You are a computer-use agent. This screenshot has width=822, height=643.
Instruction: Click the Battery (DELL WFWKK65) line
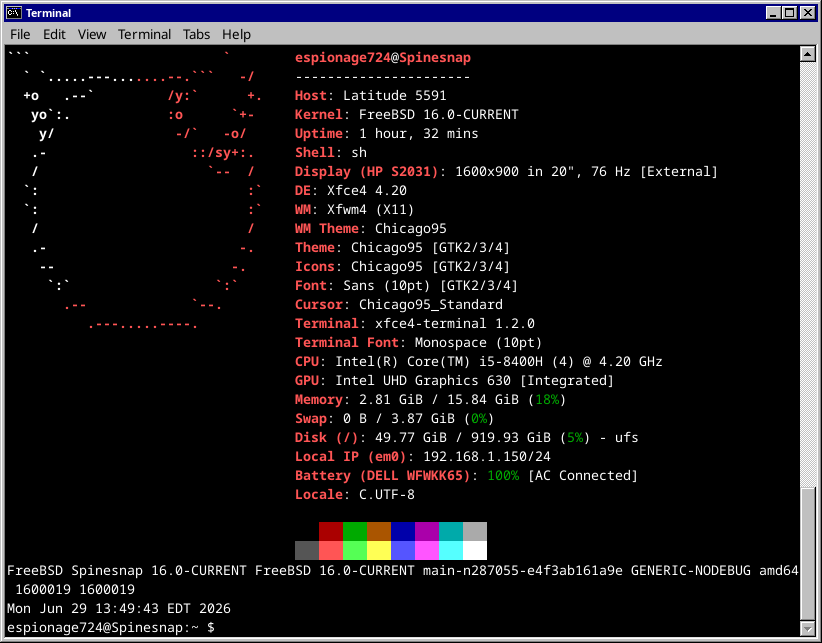(466, 475)
